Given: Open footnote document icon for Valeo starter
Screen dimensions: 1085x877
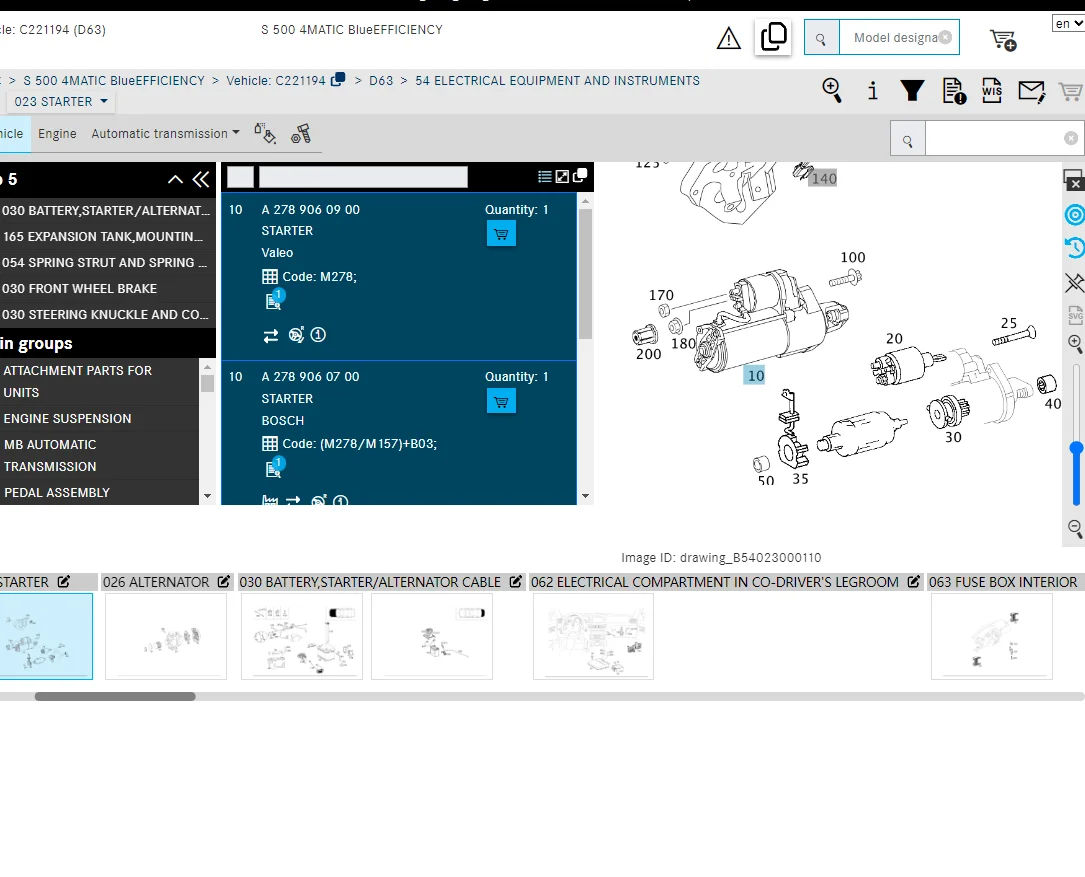Looking at the screenshot, I should (x=274, y=300).
